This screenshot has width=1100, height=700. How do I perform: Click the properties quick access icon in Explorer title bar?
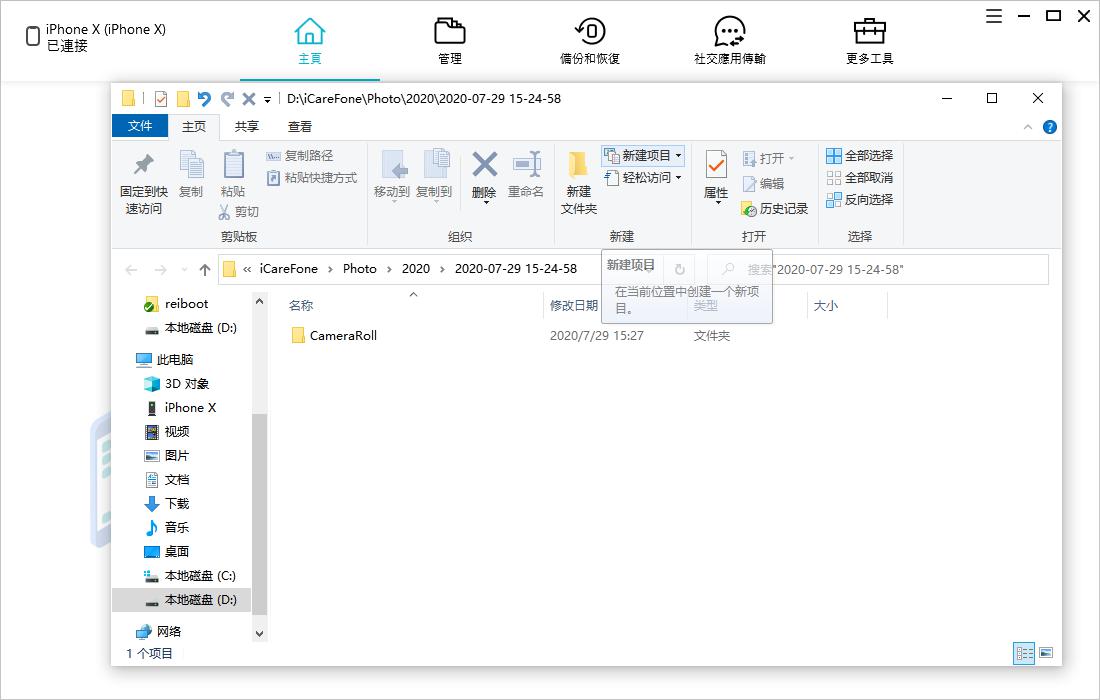click(x=161, y=99)
